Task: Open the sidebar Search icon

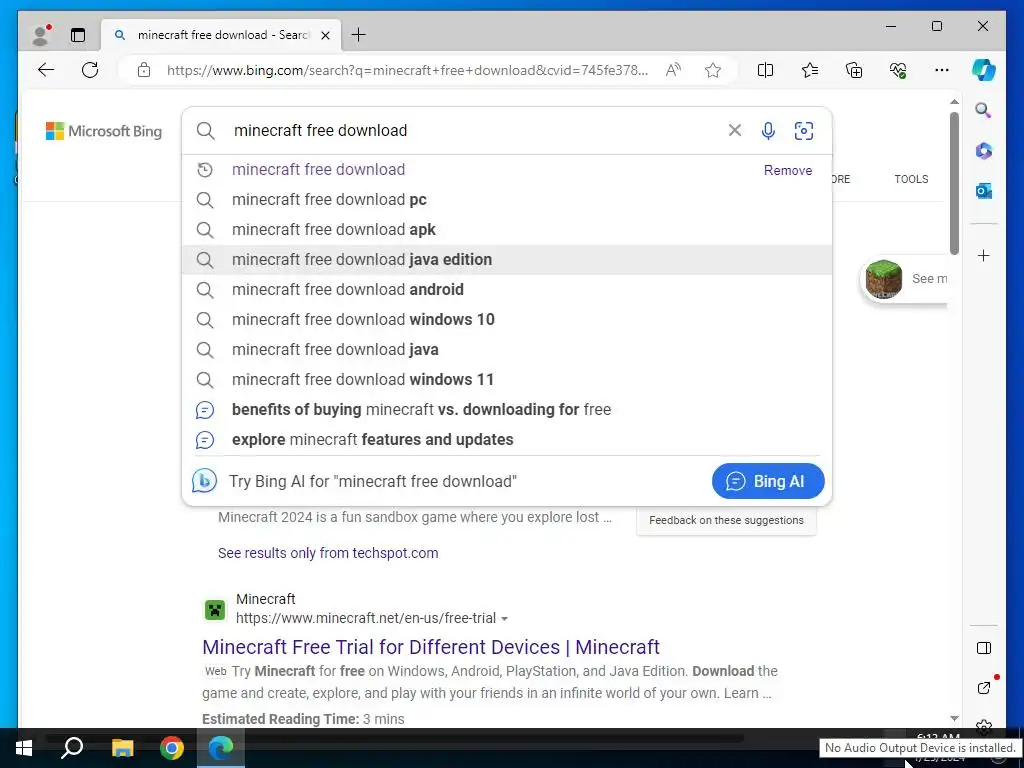Action: (x=984, y=110)
